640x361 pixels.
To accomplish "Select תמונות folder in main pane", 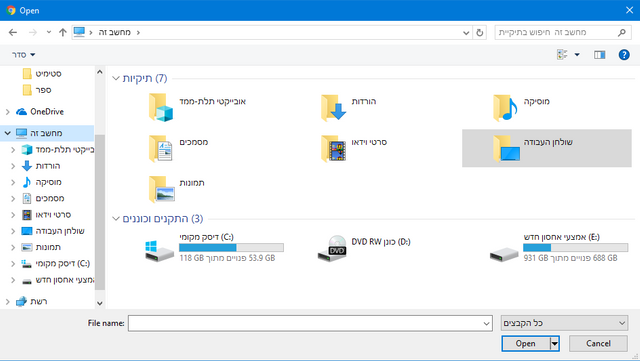I will [176, 189].
